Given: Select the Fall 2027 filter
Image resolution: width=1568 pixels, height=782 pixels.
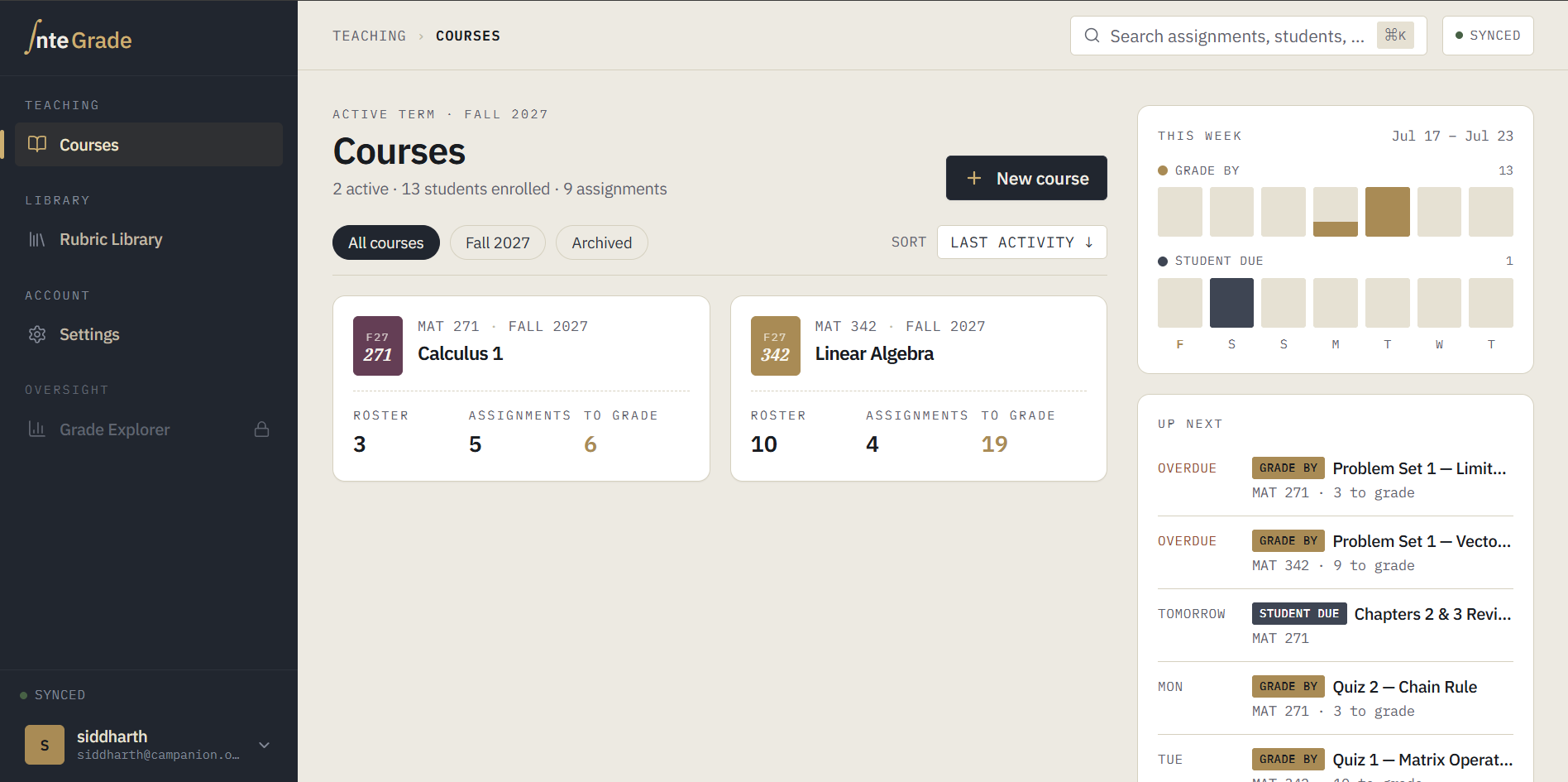Looking at the screenshot, I should (498, 242).
